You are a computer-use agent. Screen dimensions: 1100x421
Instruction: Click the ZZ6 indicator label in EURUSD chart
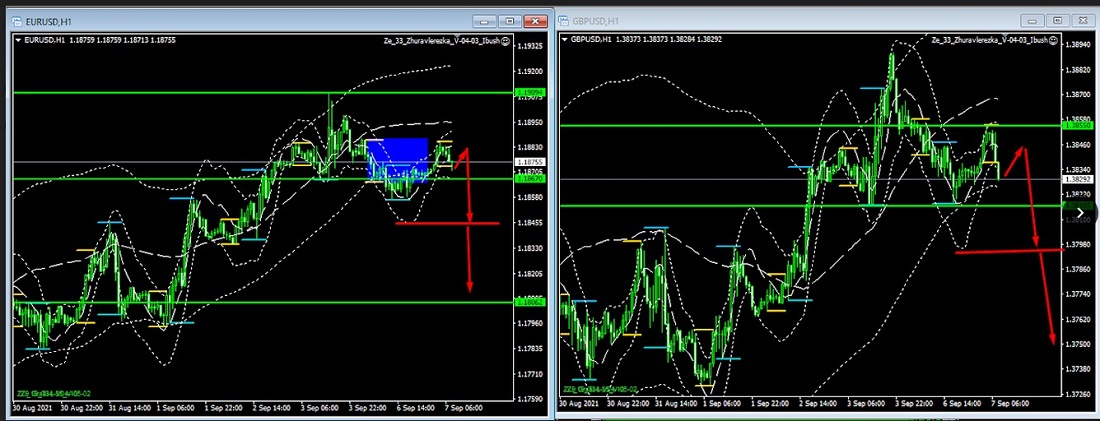coord(53,394)
